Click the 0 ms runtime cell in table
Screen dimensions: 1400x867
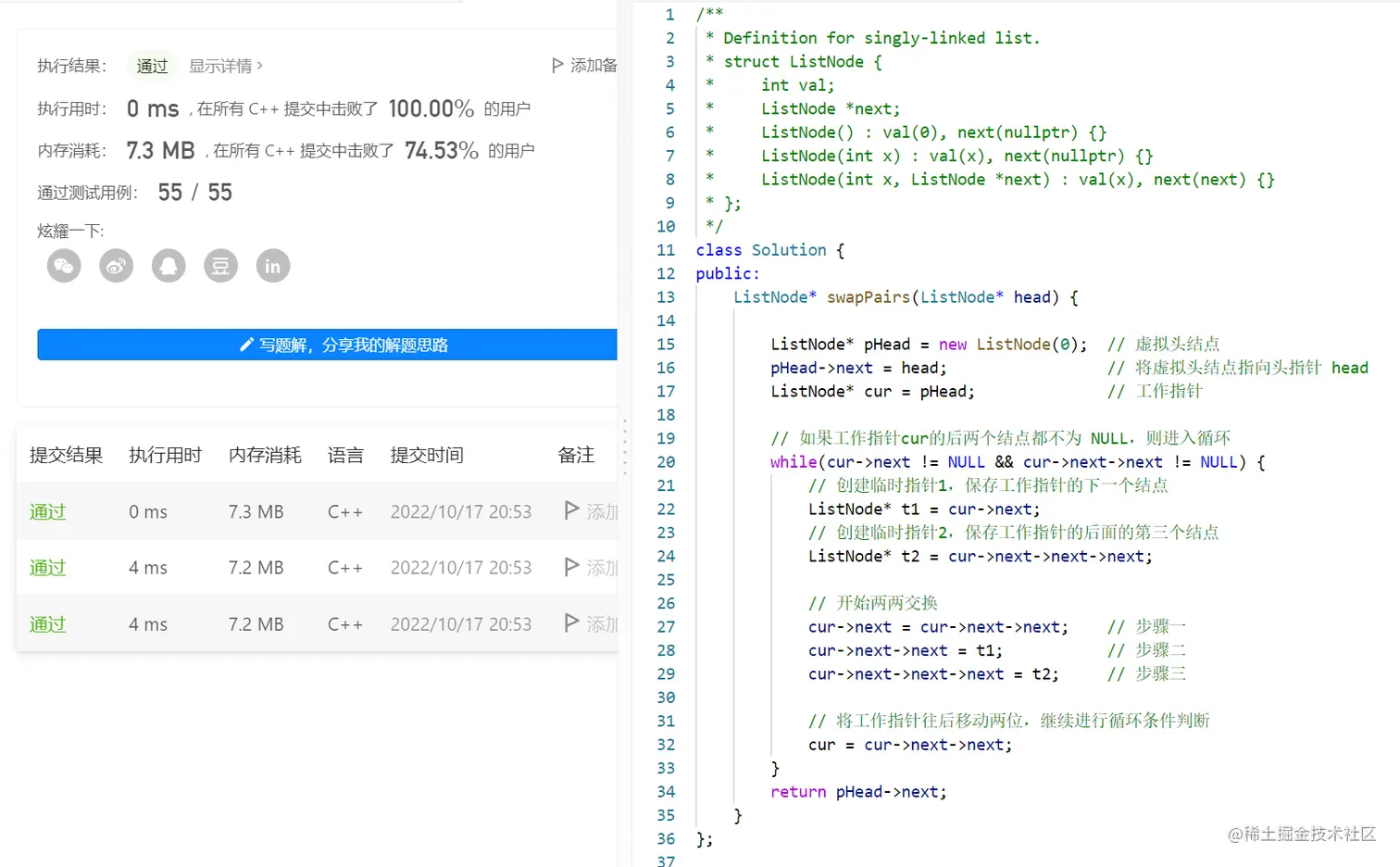click(148, 511)
